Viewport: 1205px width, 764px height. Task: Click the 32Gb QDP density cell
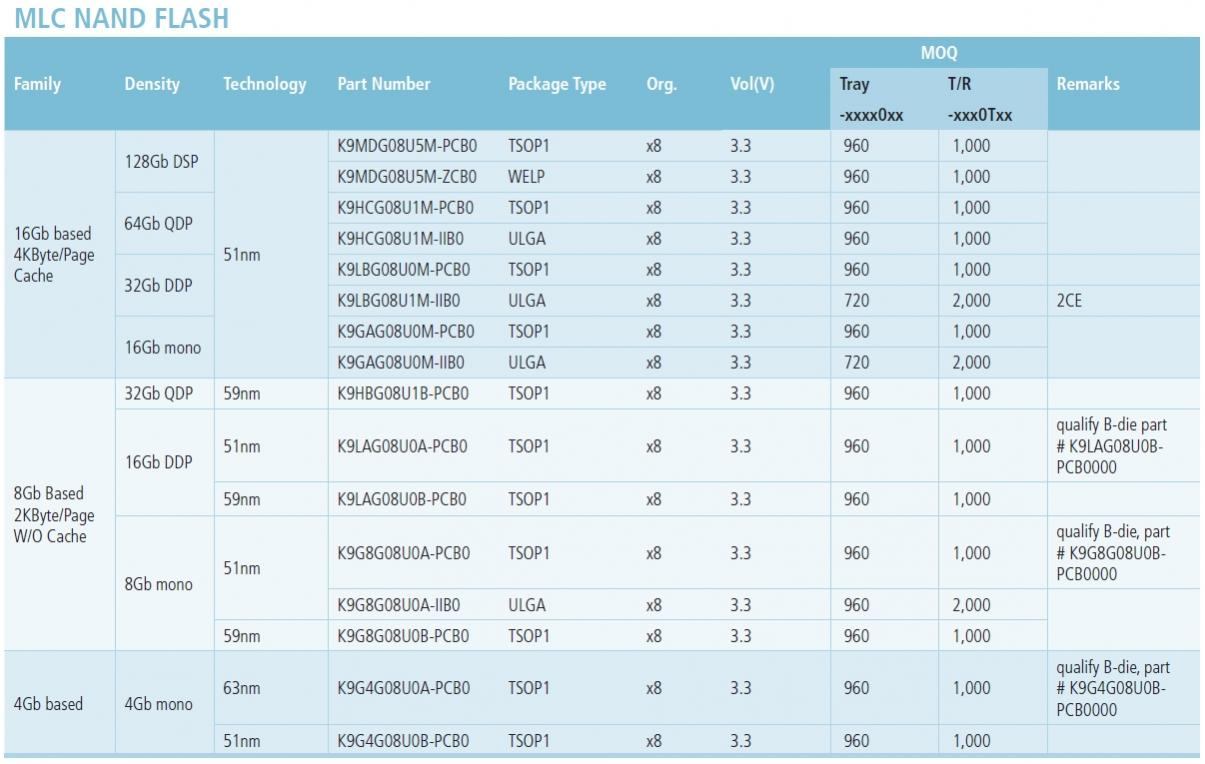click(x=158, y=393)
